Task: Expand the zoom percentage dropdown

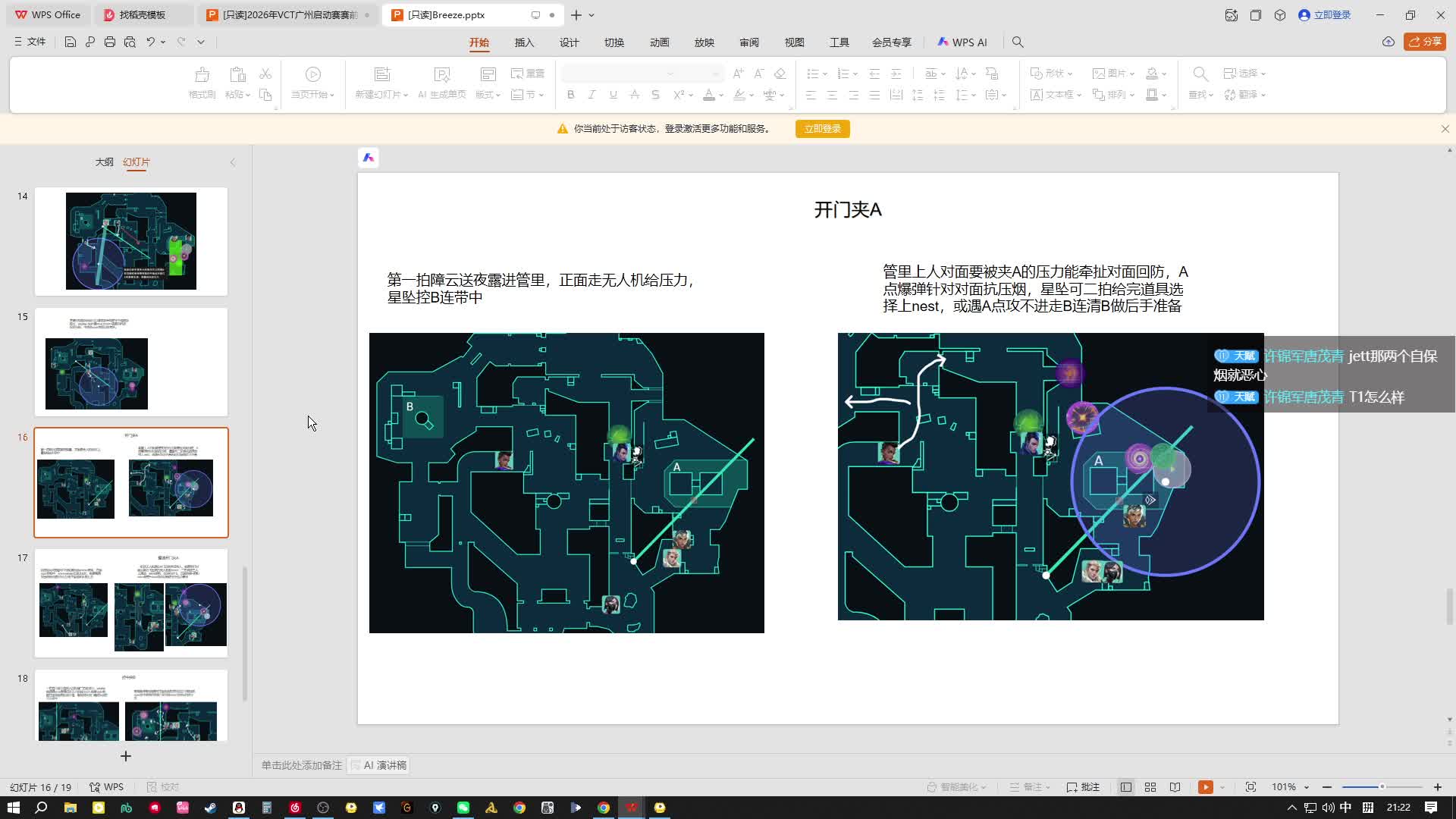Action: pyautogui.click(x=1307, y=787)
